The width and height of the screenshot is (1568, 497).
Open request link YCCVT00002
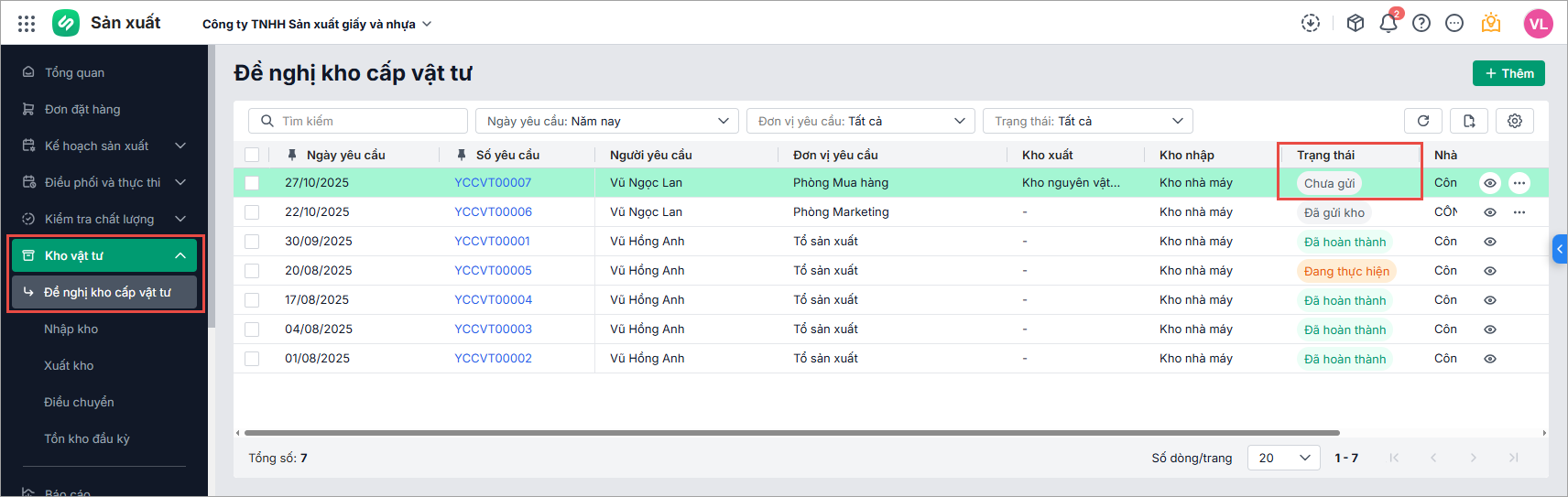click(x=493, y=359)
